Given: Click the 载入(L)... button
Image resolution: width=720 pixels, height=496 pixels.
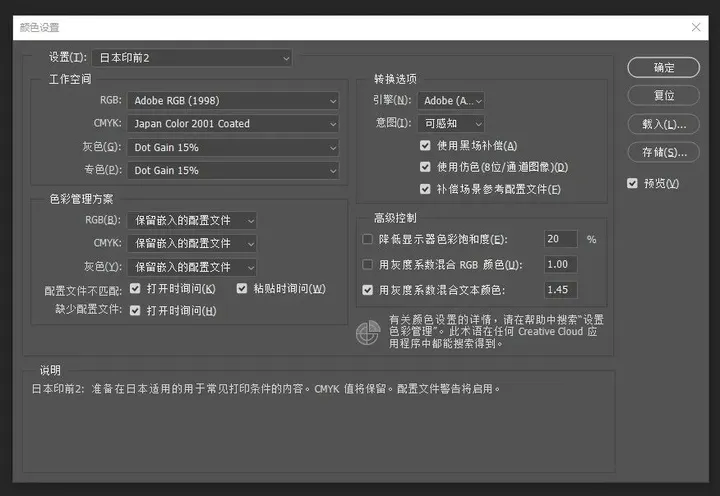Looking at the screenshot, I should tap(664, 124).
